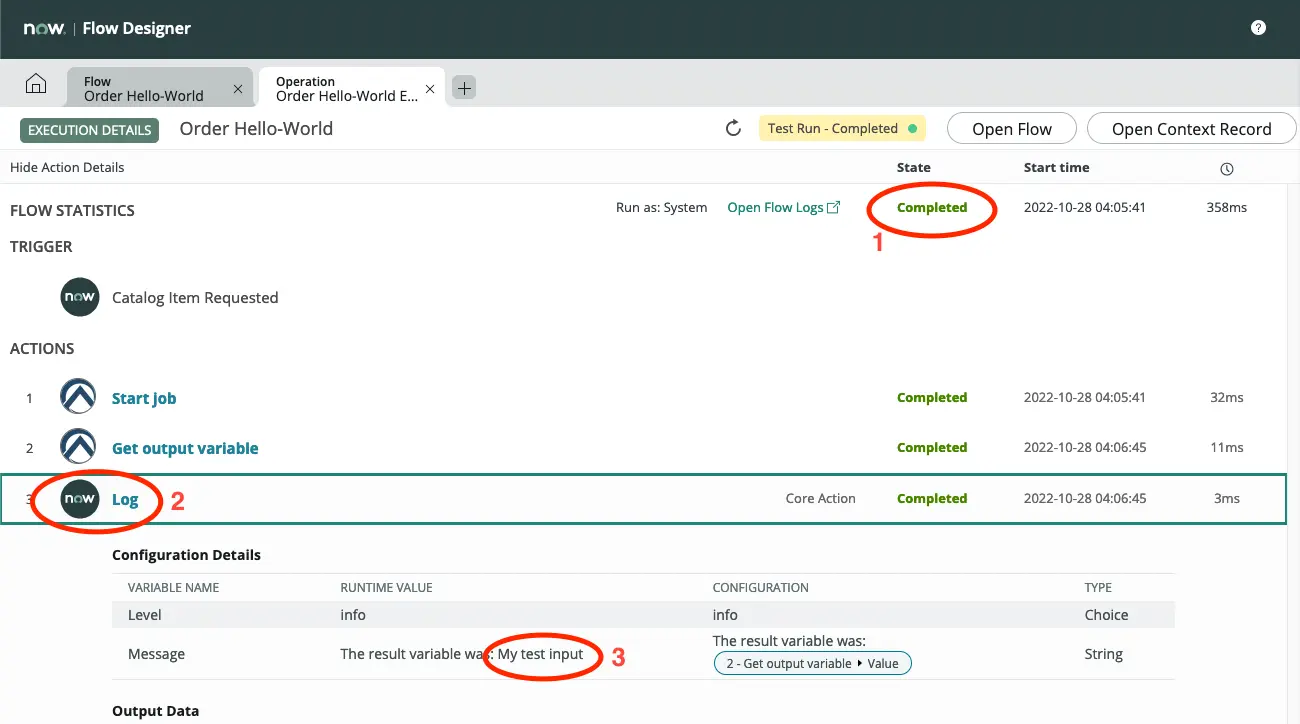
Task: Click the Get output variable Value pill
Action: tap(812, 664)
